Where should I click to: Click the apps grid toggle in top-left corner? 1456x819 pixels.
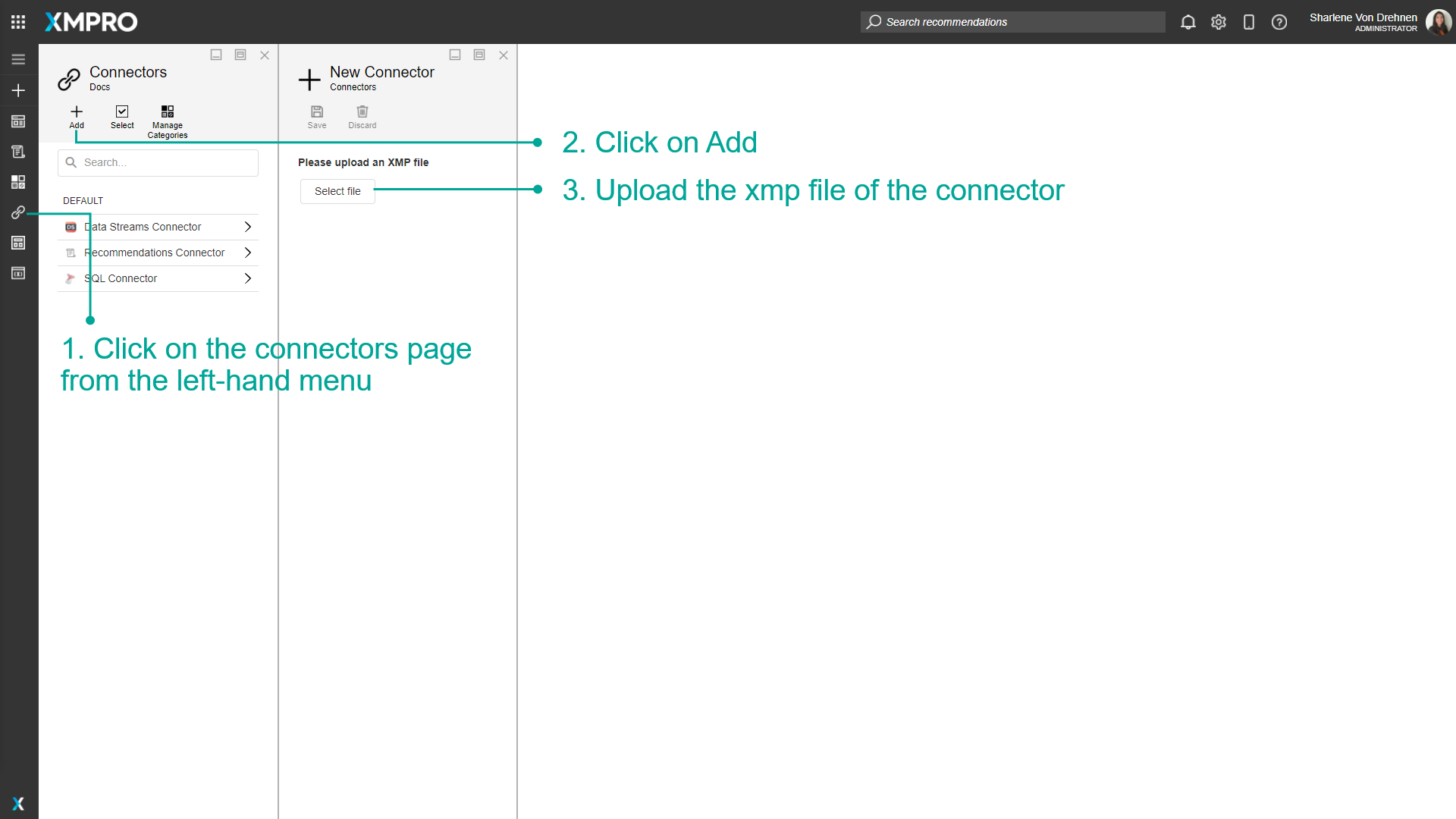[x=18, y=22]
